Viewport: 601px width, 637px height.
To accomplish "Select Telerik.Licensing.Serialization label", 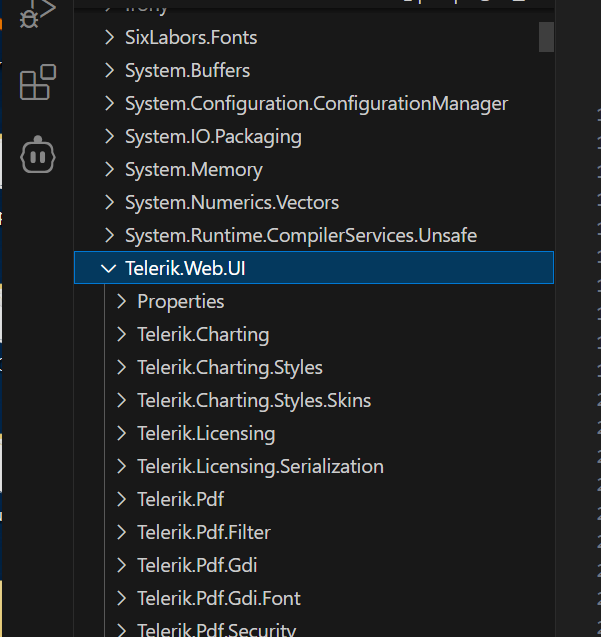I will (x=260, y=467).
